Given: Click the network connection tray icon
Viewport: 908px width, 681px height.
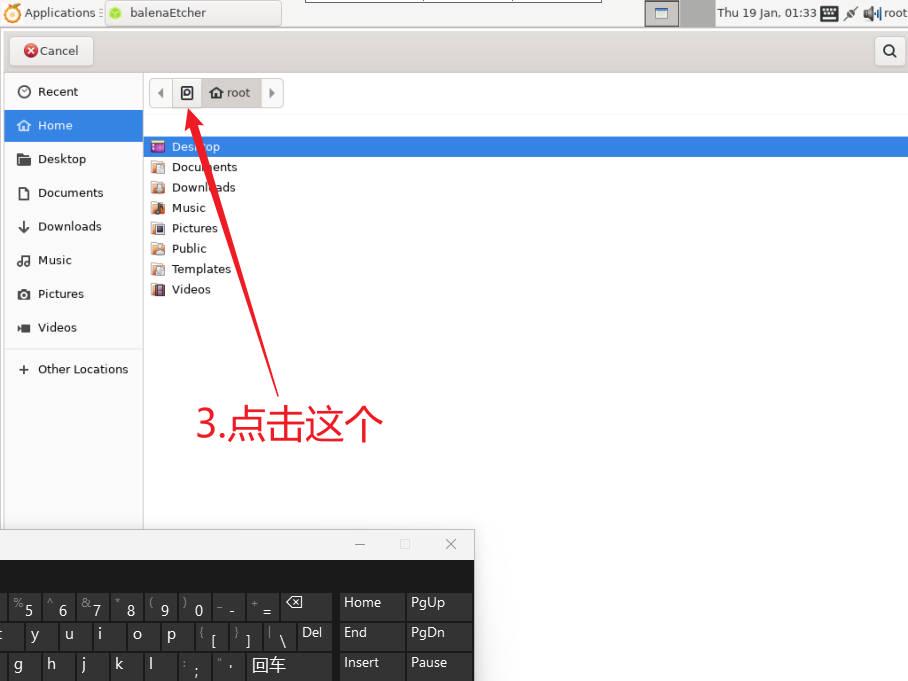Looking at the screenshot, I should click(x=850, y=13).
